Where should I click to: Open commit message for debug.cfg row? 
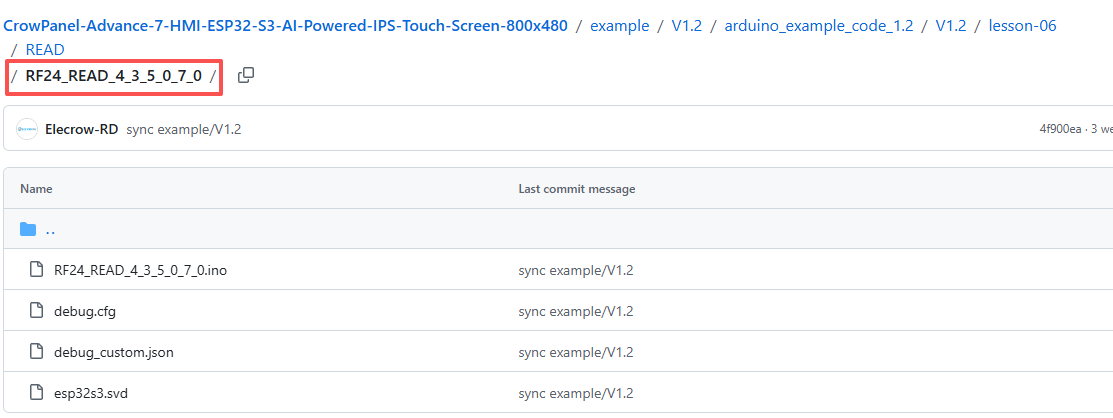pyautogui.click(x=576, y=311)
